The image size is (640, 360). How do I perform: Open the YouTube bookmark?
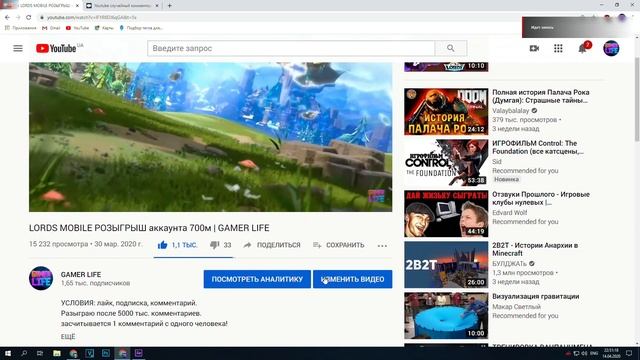point(77,28)
